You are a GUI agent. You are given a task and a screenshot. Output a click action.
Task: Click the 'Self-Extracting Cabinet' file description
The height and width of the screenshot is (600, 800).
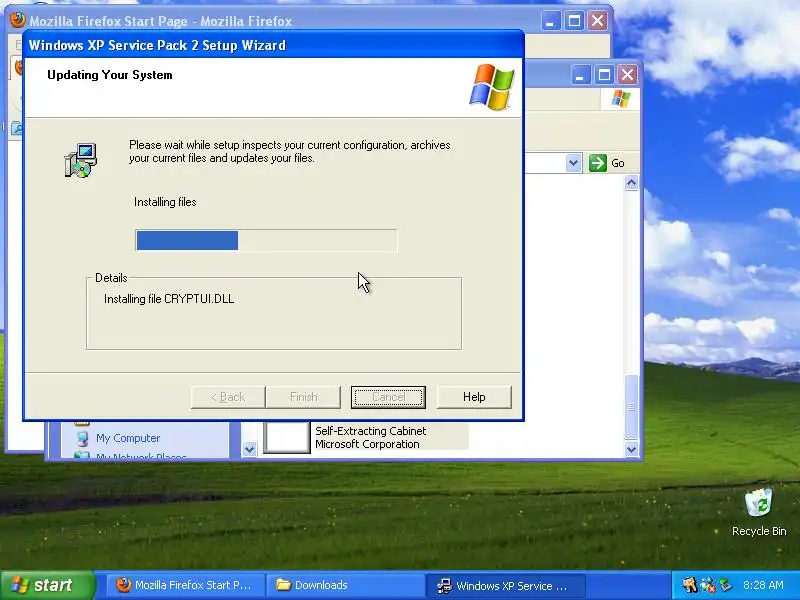click(370, 431)
